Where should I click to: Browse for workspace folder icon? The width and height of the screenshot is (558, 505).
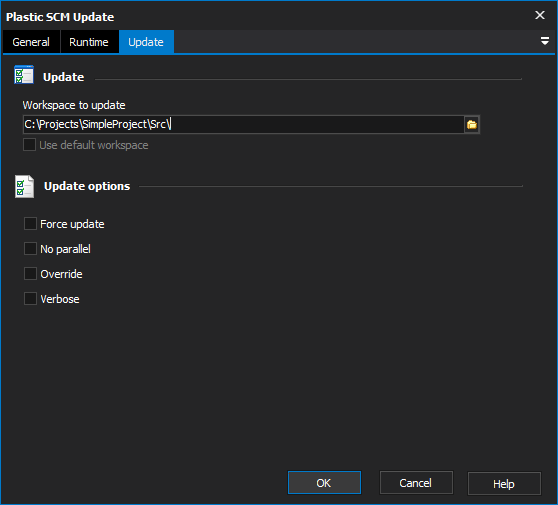pyautogui.click(x=472, y=125)
